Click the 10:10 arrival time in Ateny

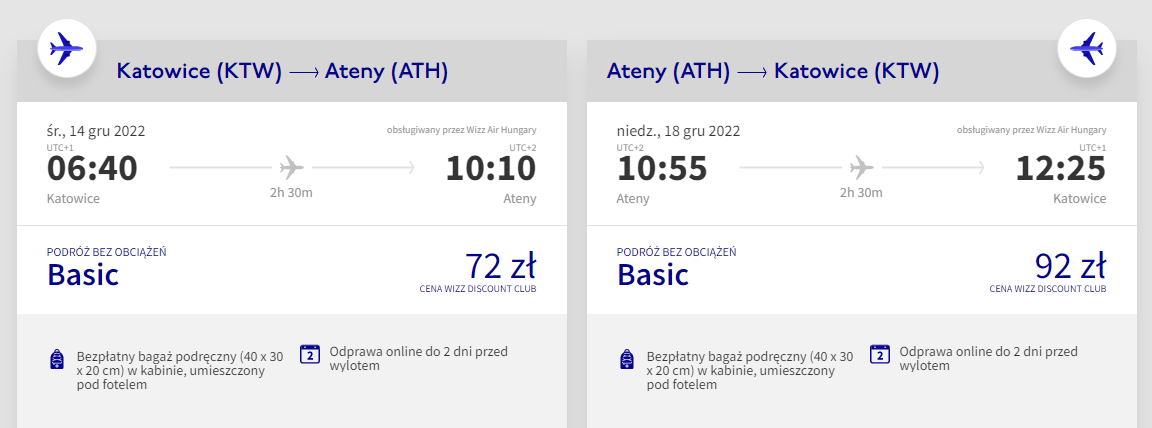(x=491, y=169)
